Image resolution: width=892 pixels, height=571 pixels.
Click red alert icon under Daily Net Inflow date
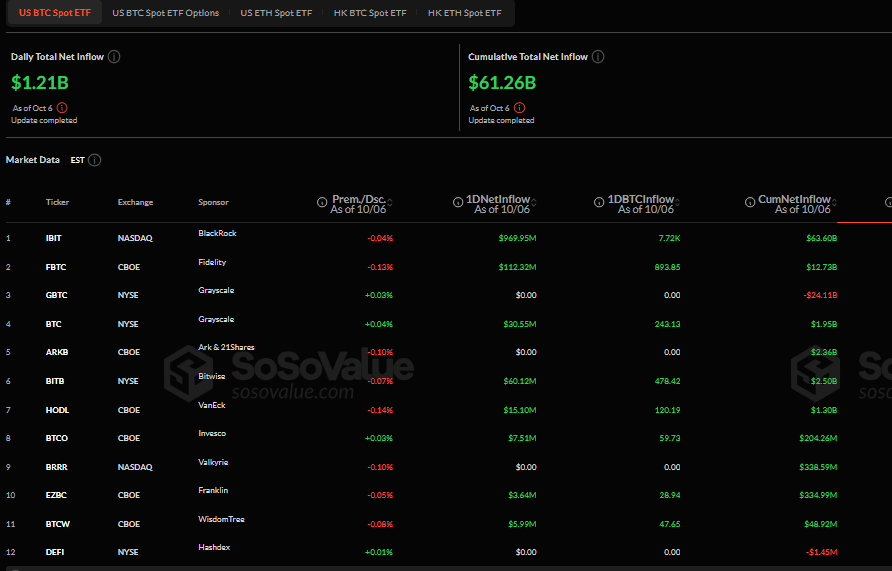(62, 108)
